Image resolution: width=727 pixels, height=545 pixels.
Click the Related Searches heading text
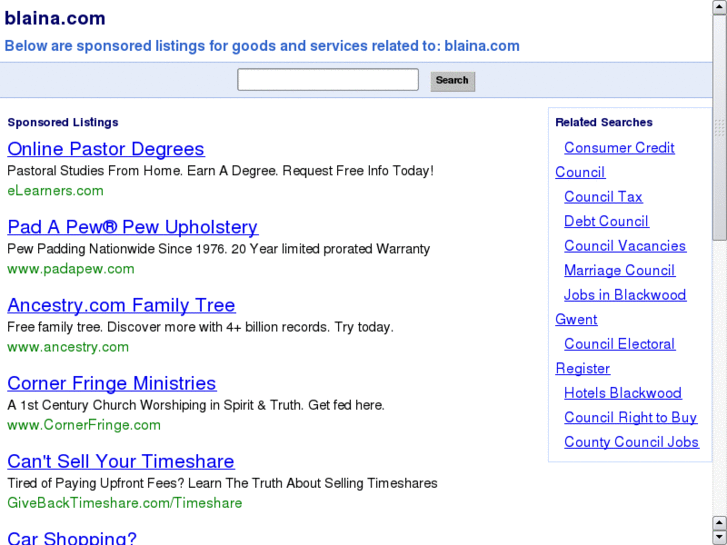[604, 122]
